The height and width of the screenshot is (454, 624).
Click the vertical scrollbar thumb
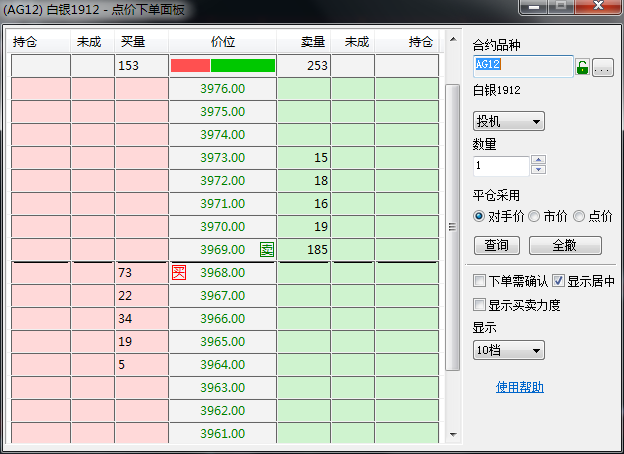(452, 227)
